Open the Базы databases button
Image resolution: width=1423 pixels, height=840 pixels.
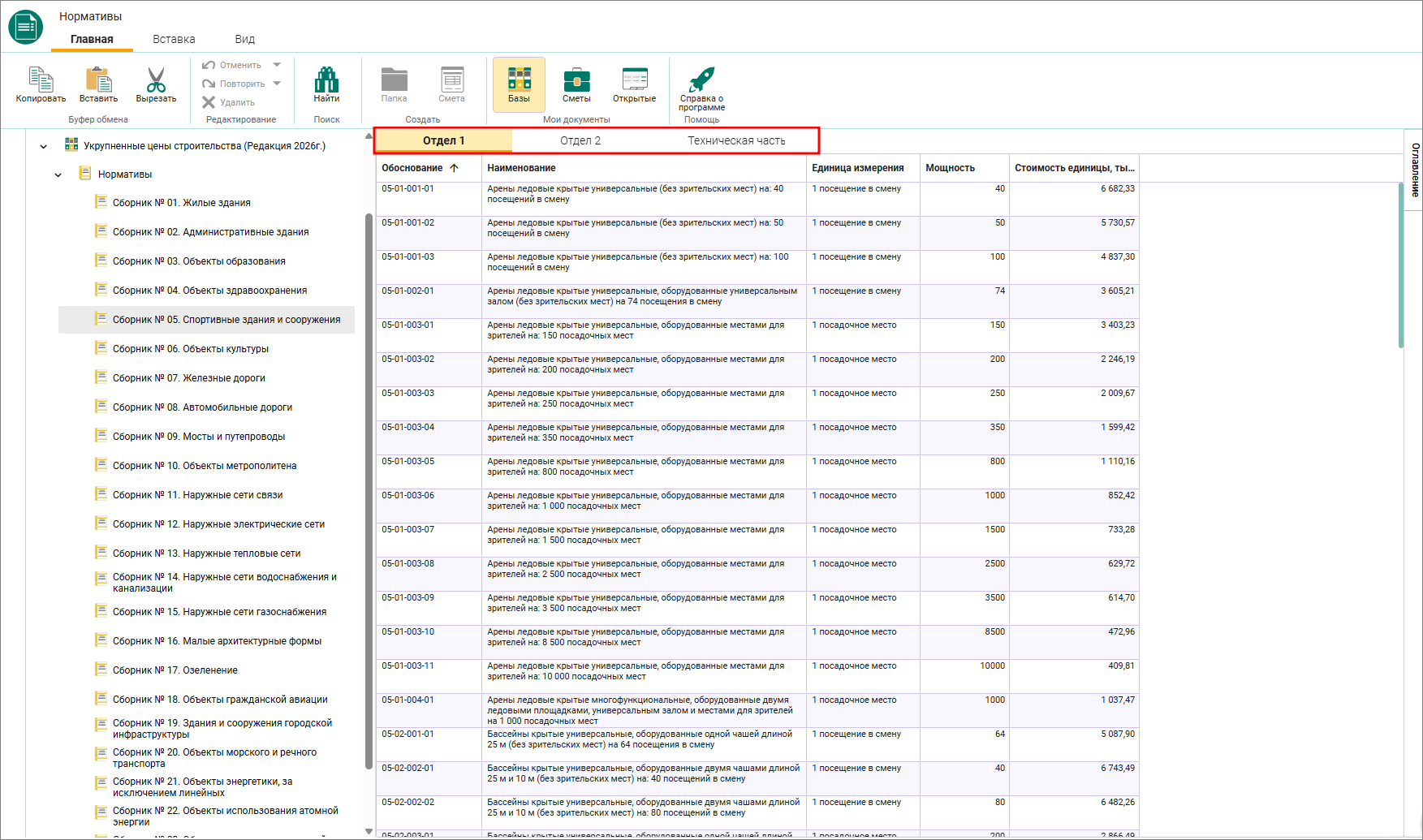(519, 84)
